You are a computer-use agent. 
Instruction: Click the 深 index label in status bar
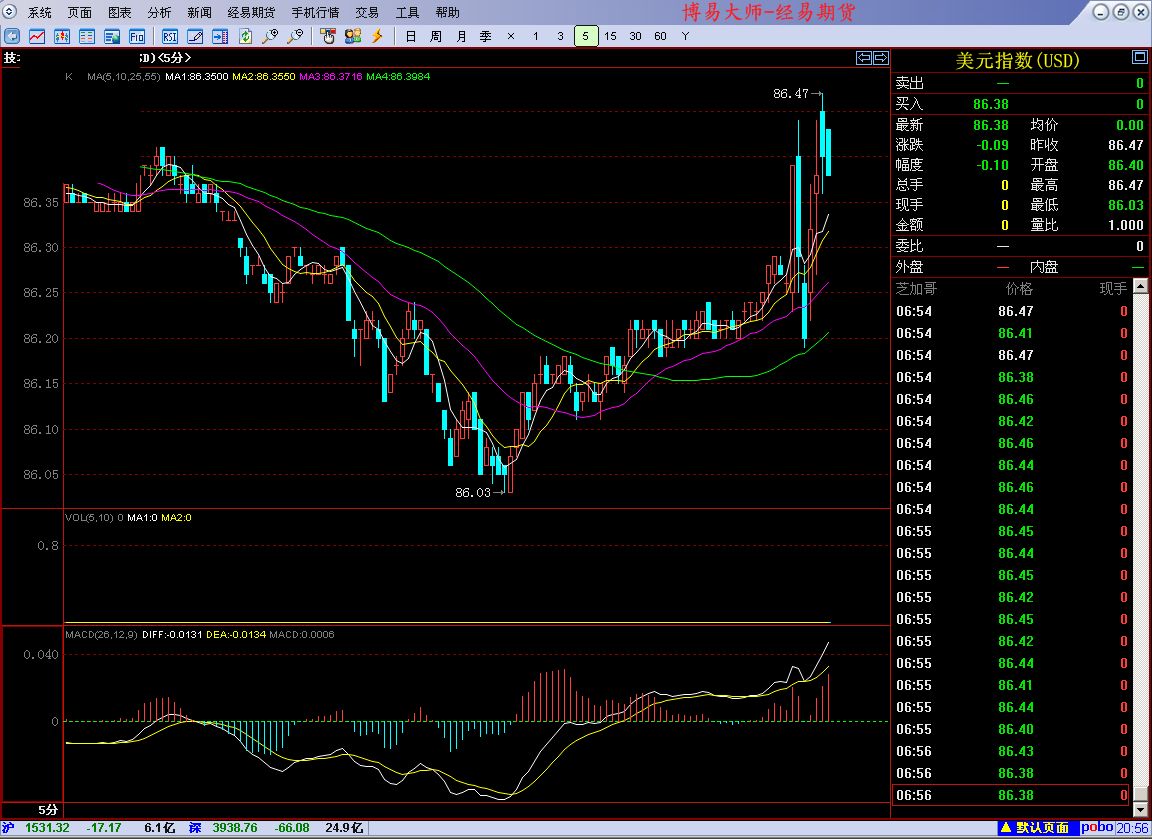click(x=195, y=828)
